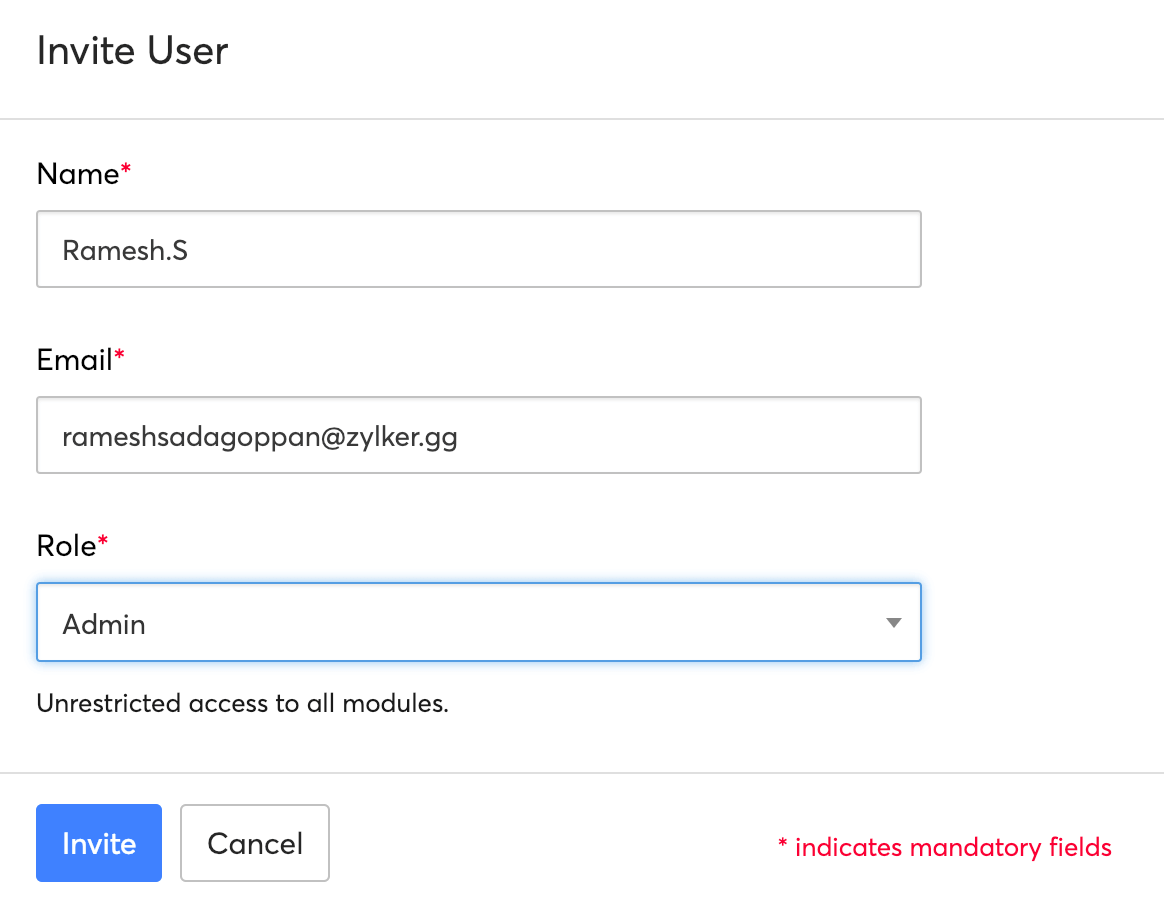Click the Email field label

pos(72,360)
